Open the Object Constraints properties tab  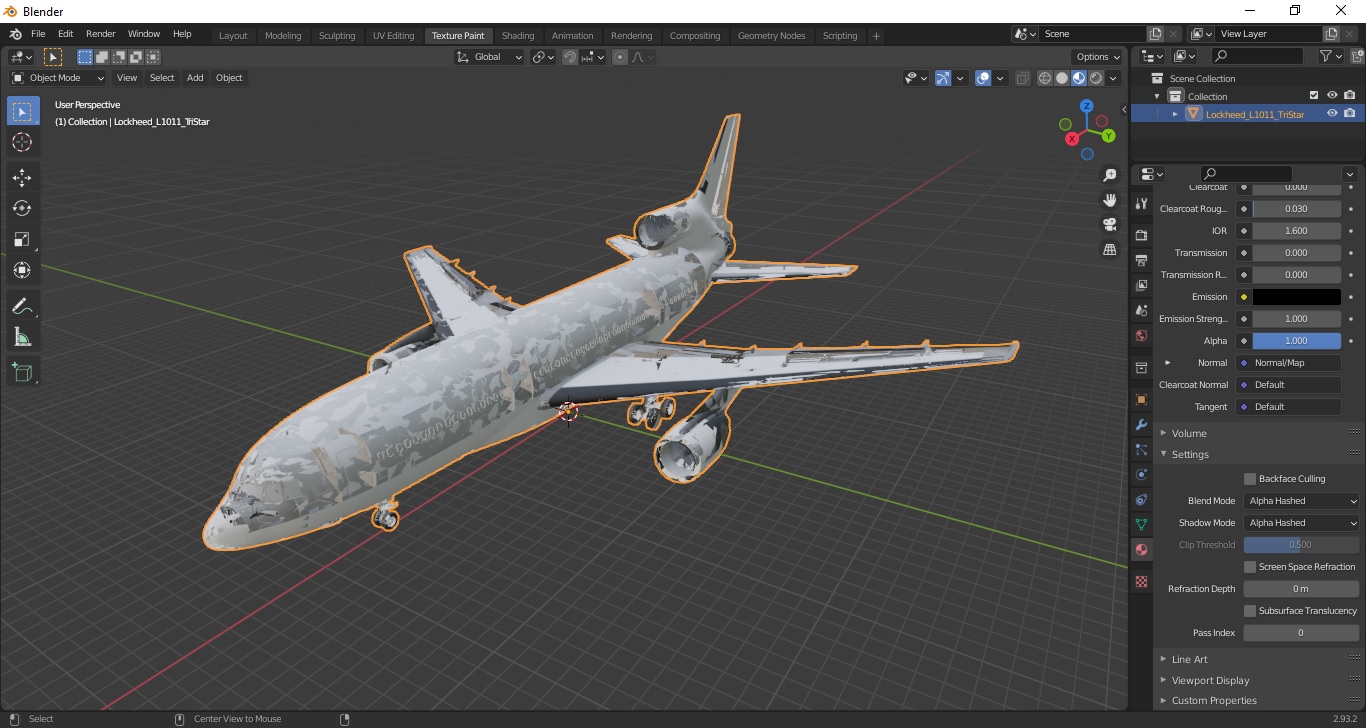[1141, 499]
